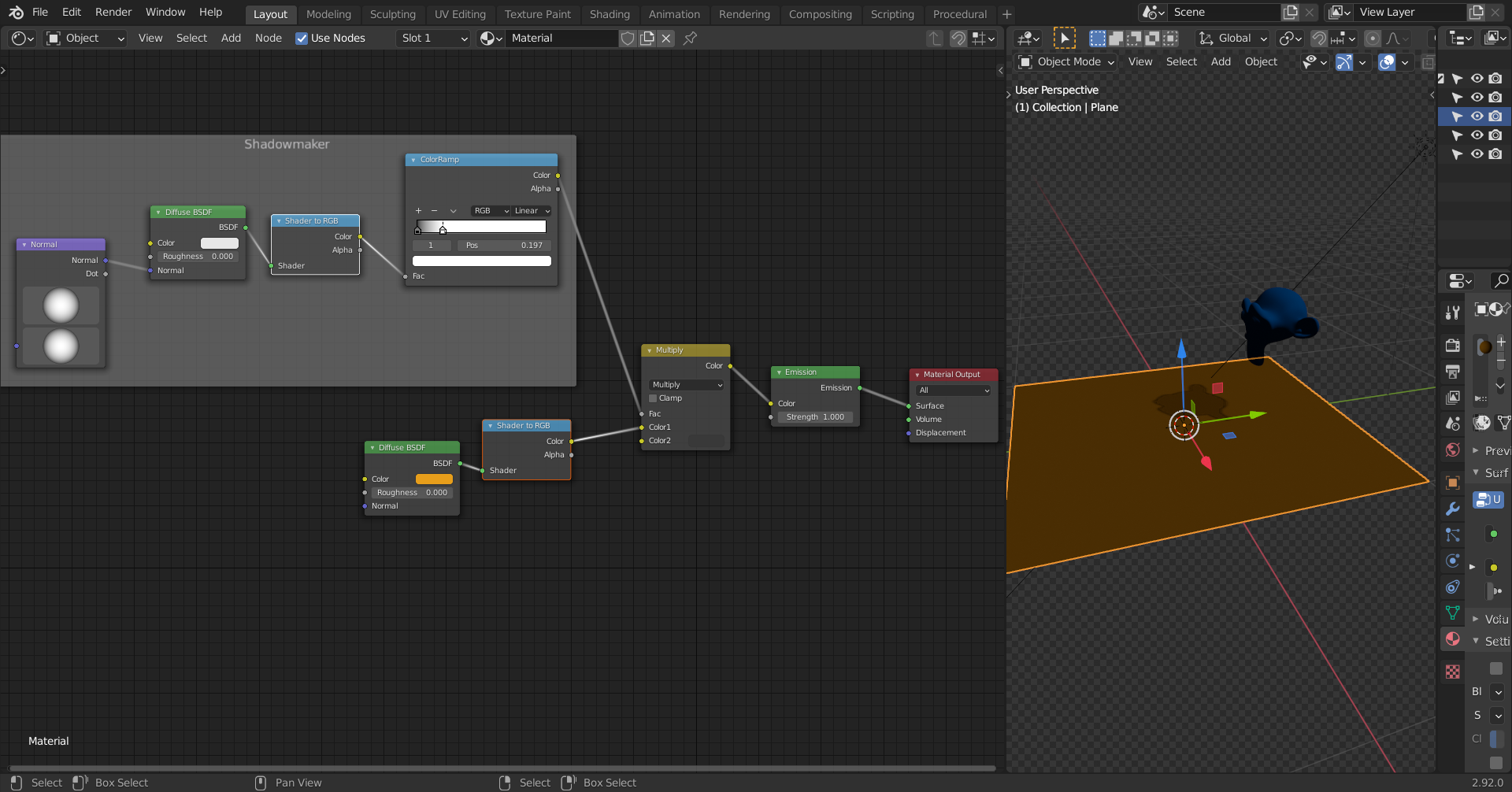Open ColorRamp Linear interpolation dropdown
The width and height of the screenshot is (1512, 792).
tap(532, 211)
